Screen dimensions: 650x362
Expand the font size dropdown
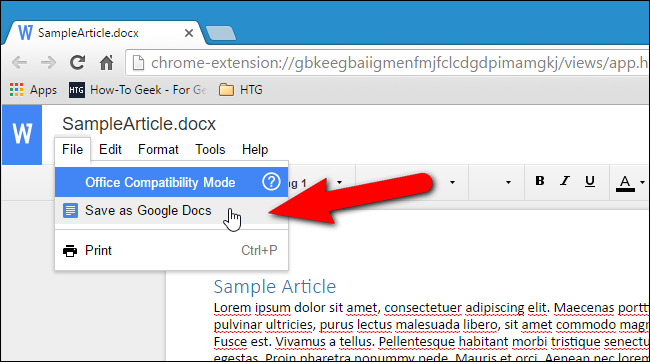click(508, 182)
